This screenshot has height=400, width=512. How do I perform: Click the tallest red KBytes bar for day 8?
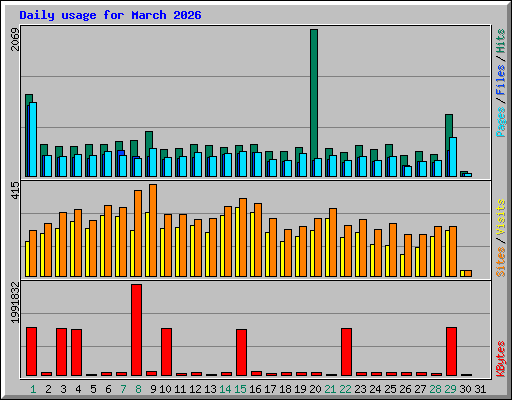(136, 330)
